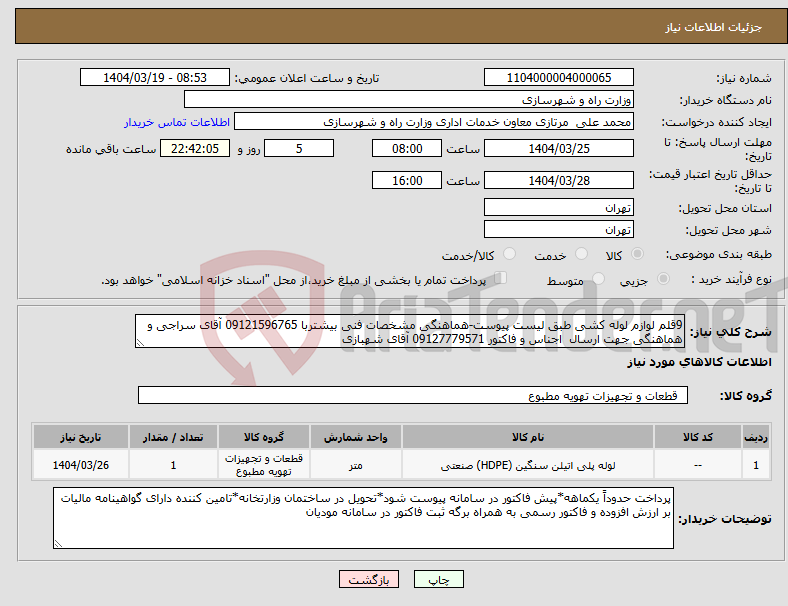Toggle the Islamic treasury bonds payment checkbox

(501, 278)
